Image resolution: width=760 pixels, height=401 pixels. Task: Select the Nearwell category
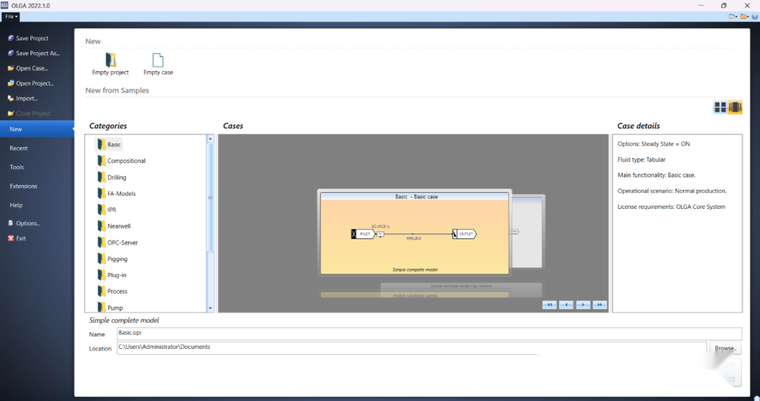pyautogui.click(x=114, y=226)
